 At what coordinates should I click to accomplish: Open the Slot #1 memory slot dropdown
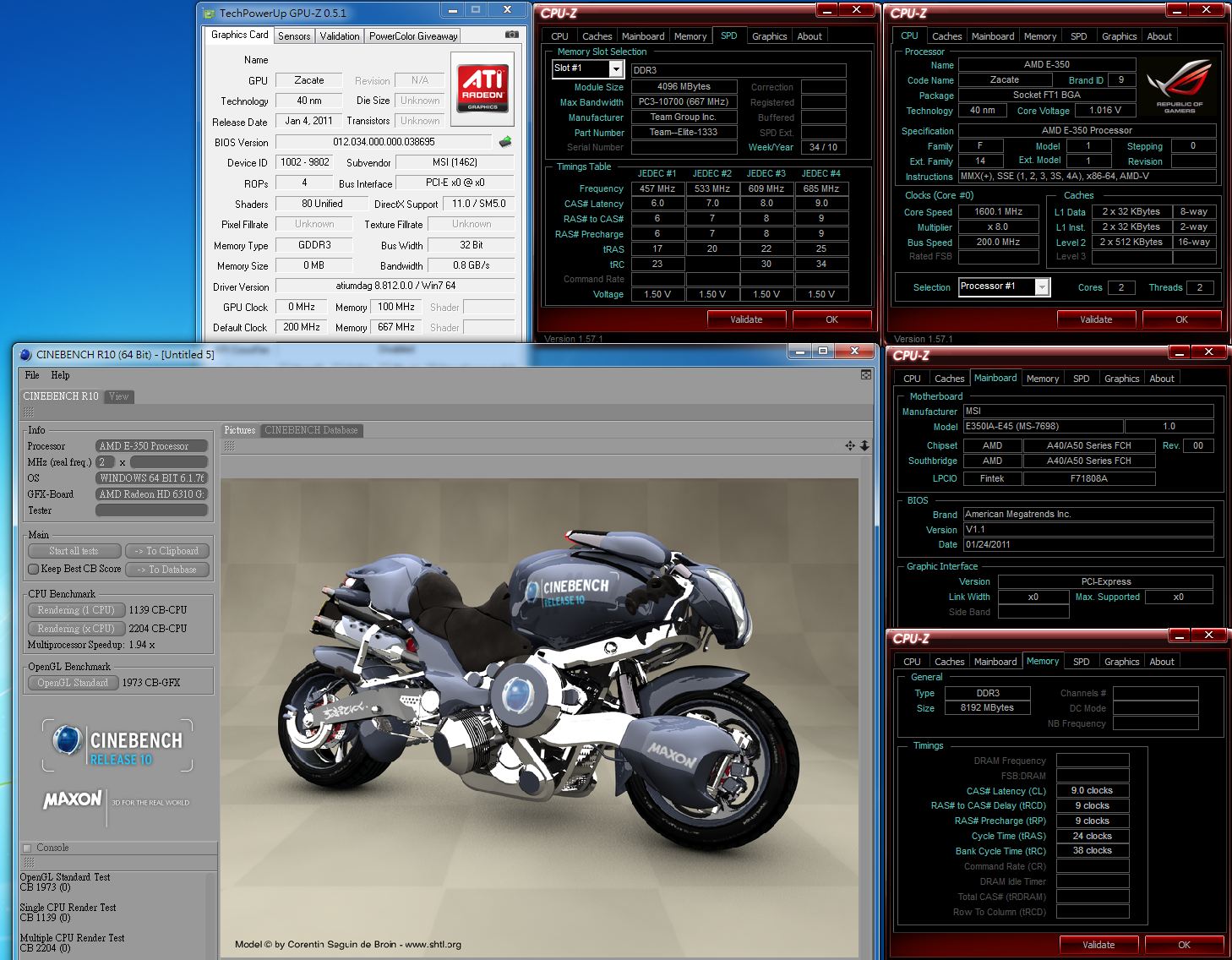pos(616,69)
